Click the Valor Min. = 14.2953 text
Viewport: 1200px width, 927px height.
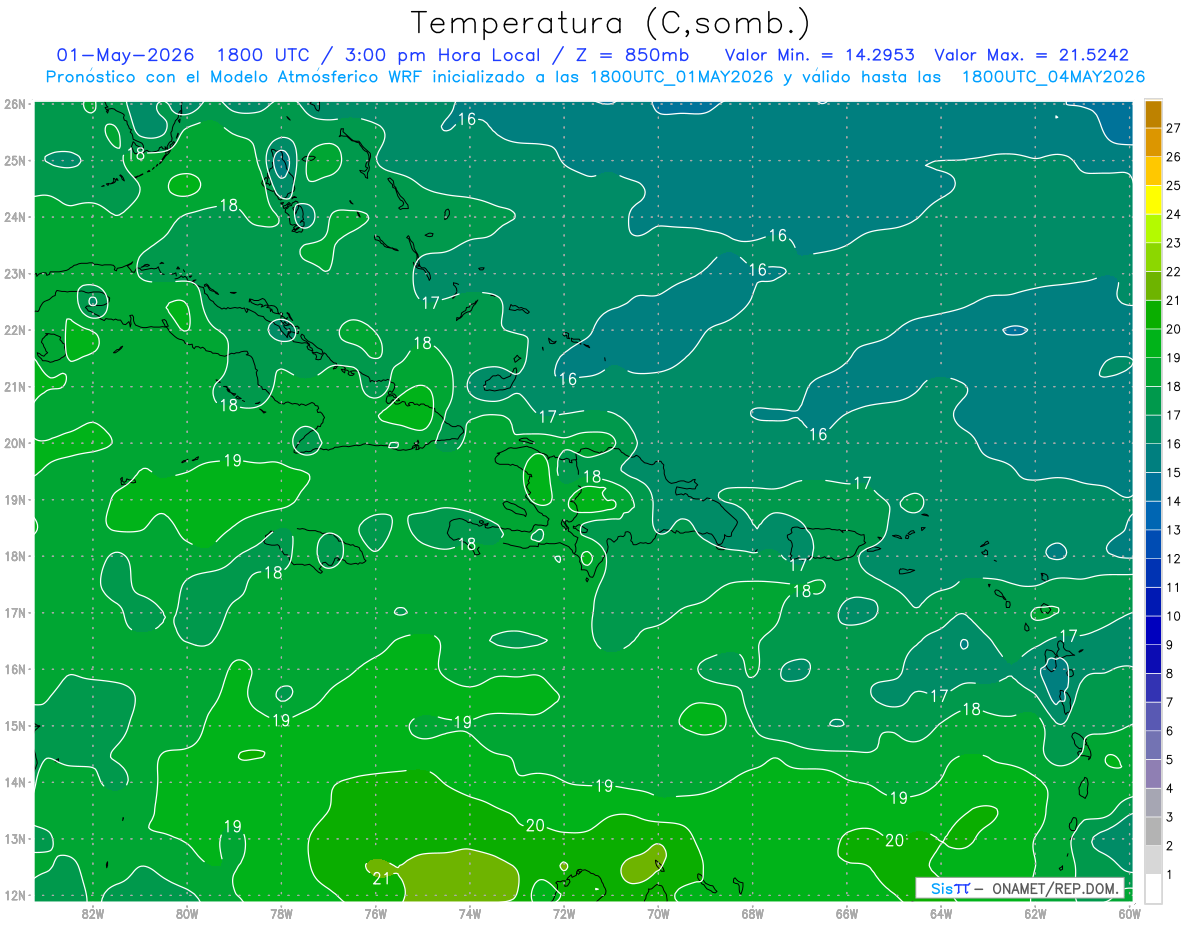(821, 55)
